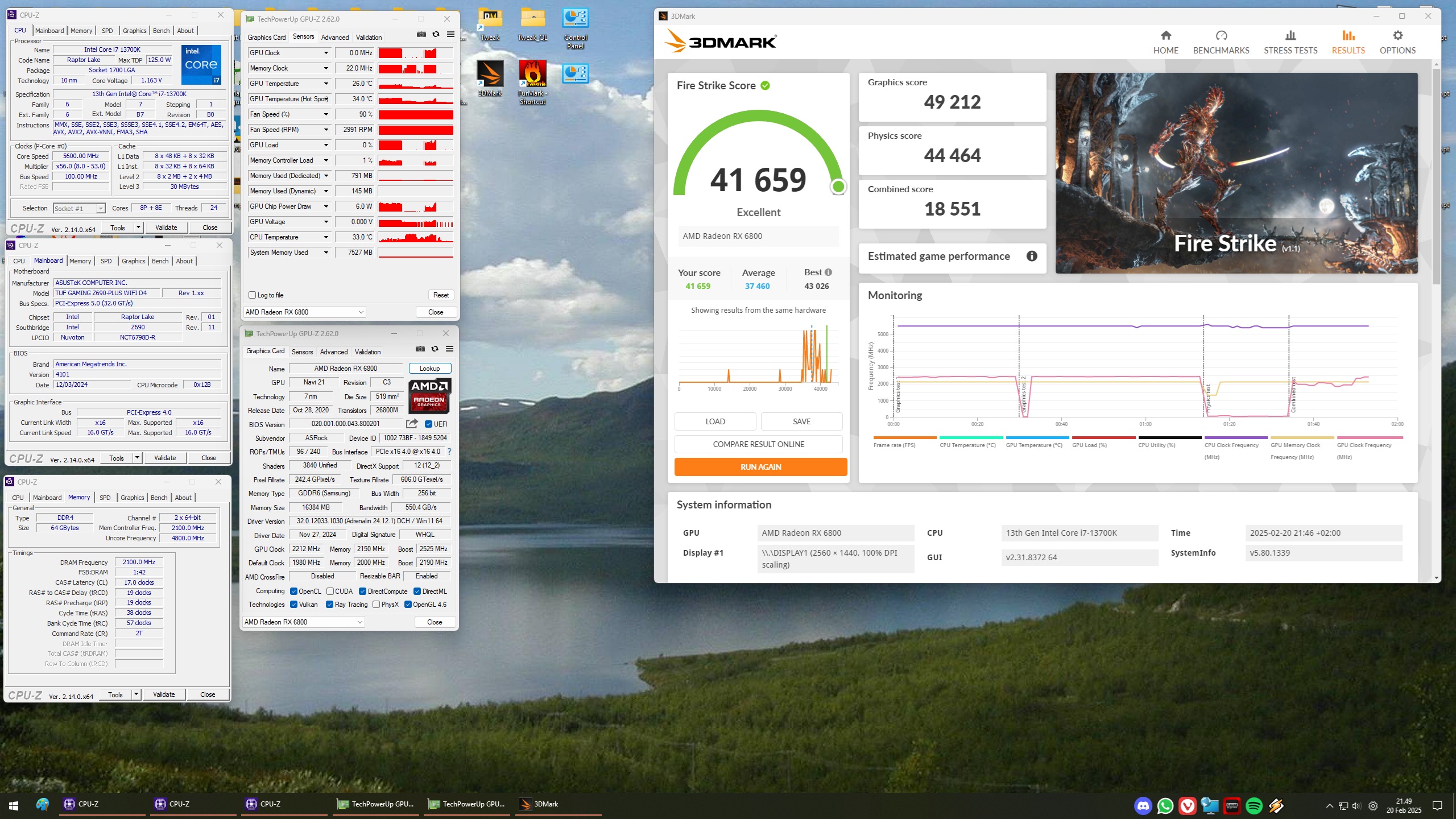Open About tab in Memory CPU-Z window
This screenshot has width=1456, height=819.
tap(183, 498)
